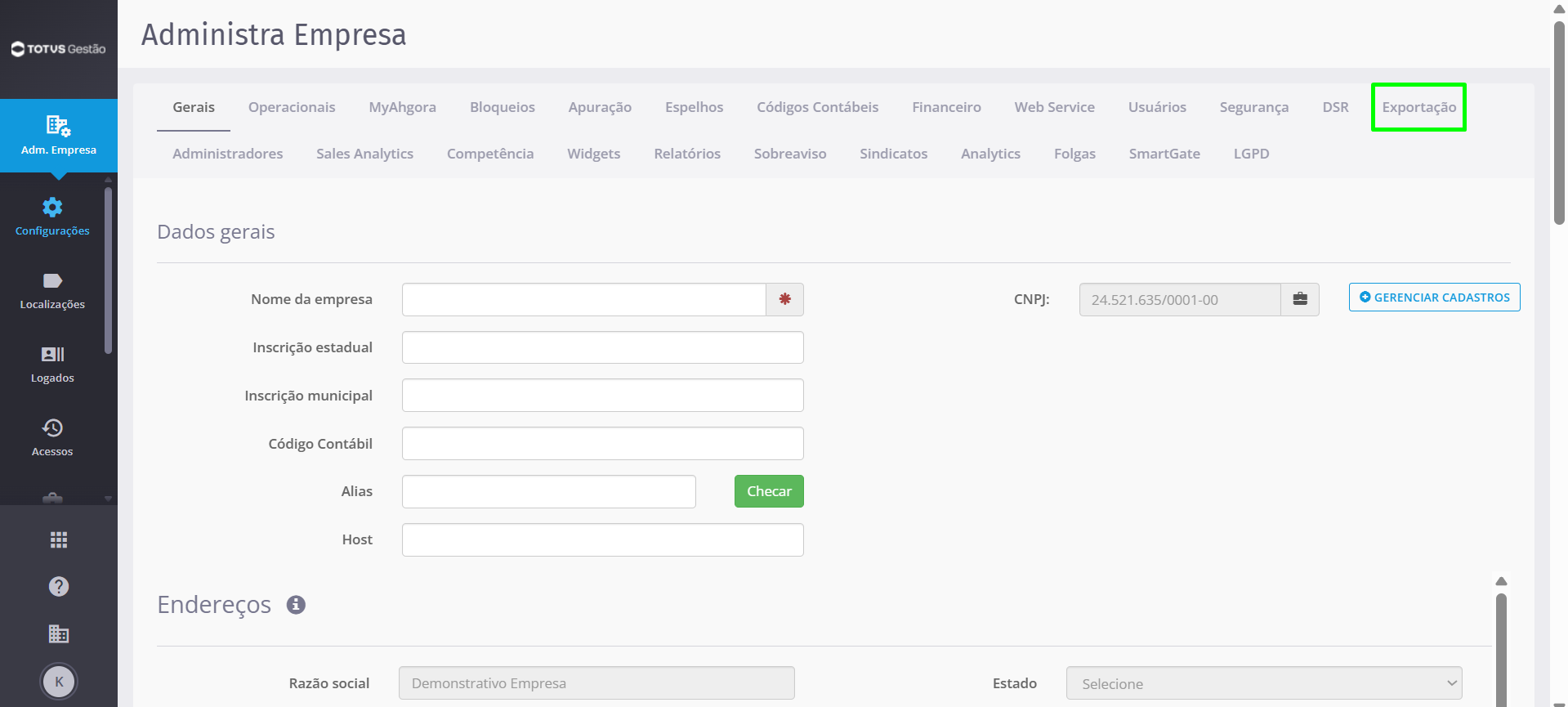Click the red asterisk beside Nome da empresa
This screenshot has height=707, width=1568.
[784, 299]
